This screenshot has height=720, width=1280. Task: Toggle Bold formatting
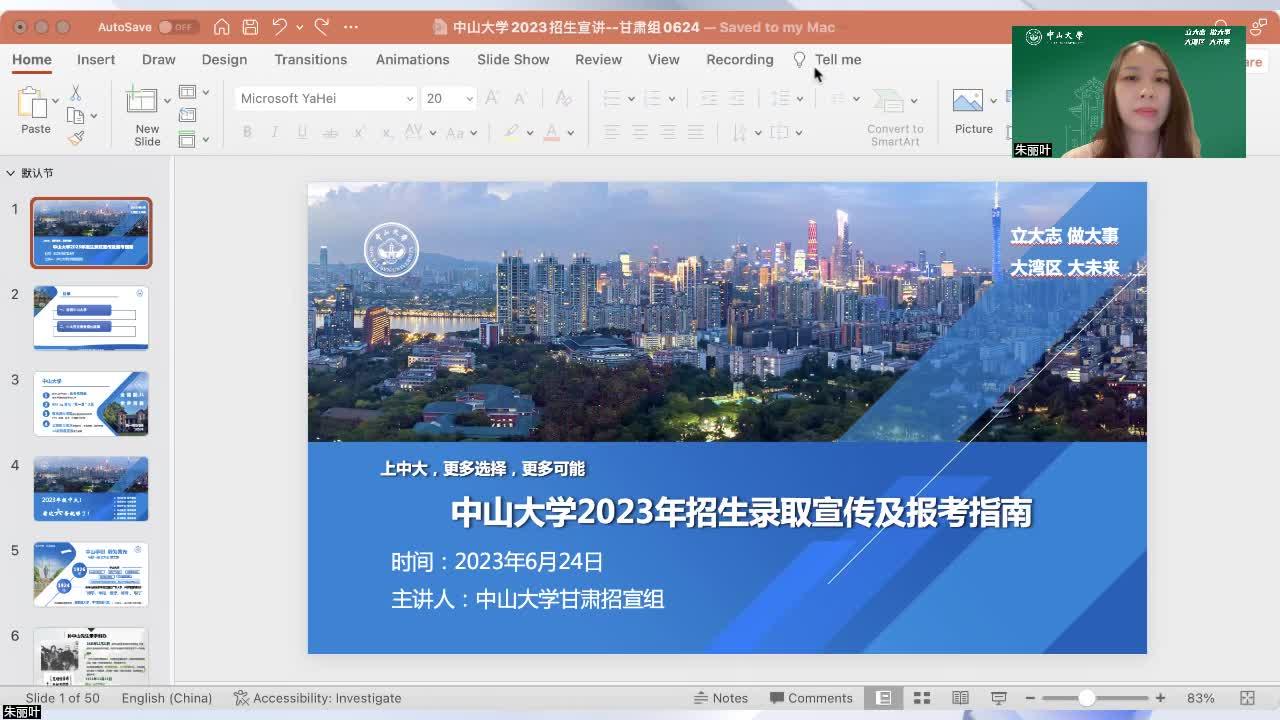(247, 132)
